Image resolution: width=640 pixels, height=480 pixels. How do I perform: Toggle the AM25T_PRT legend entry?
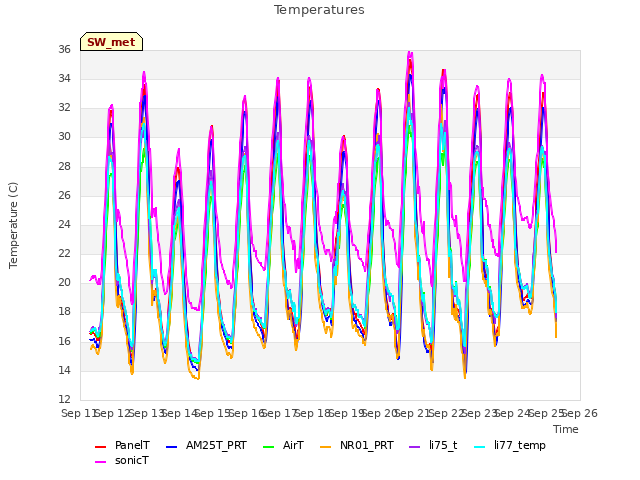point(206,445)
